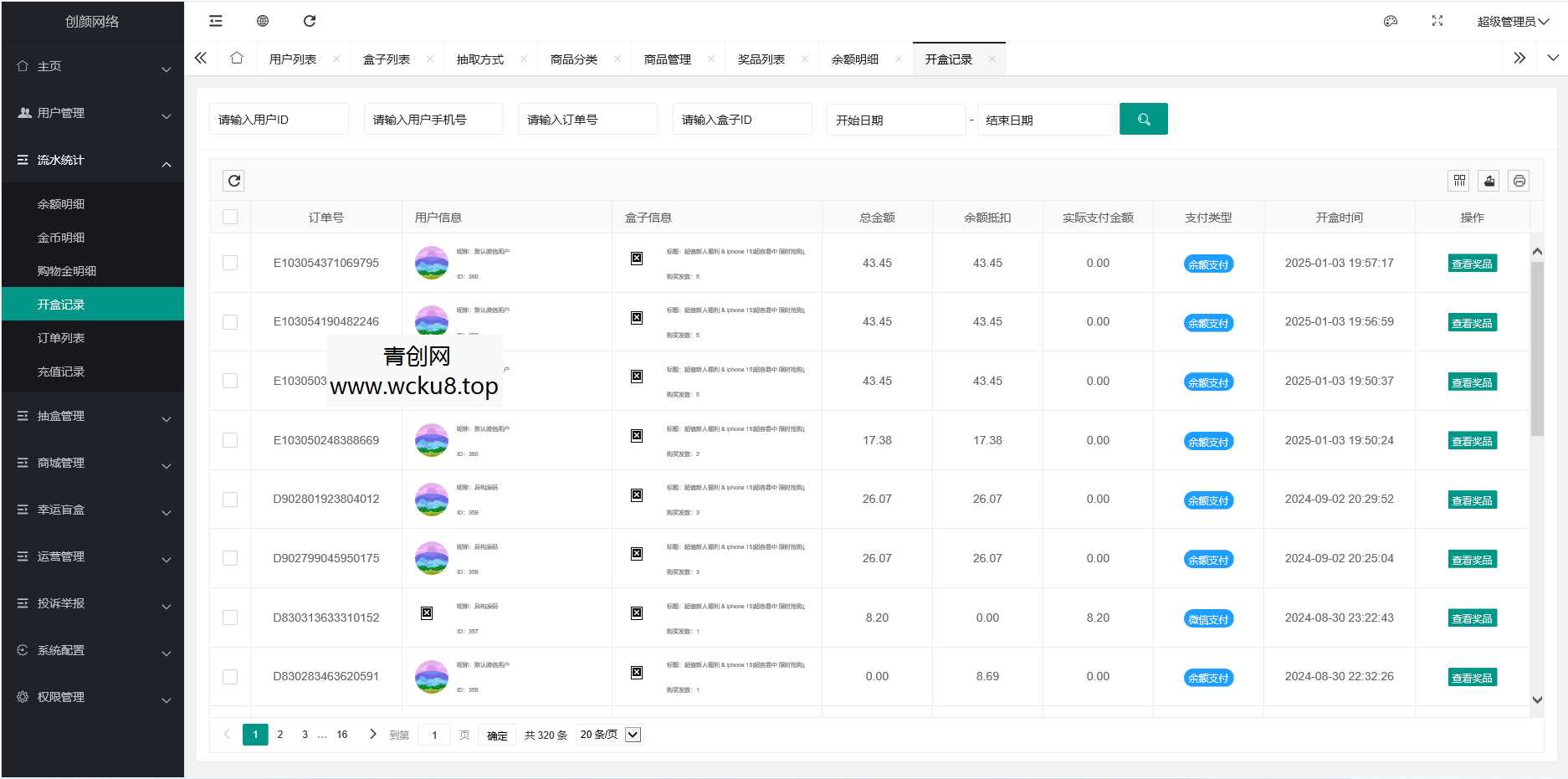The height and width of the screenshot is (779, 1568).
Task: Click the language globe icon
Action: pyautogui.click(x=262, y=21)
